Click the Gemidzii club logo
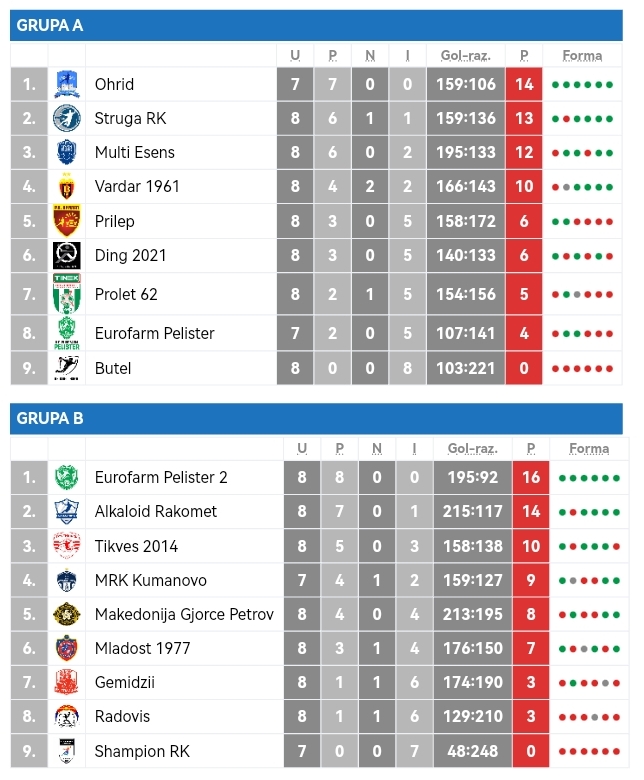 66,683
